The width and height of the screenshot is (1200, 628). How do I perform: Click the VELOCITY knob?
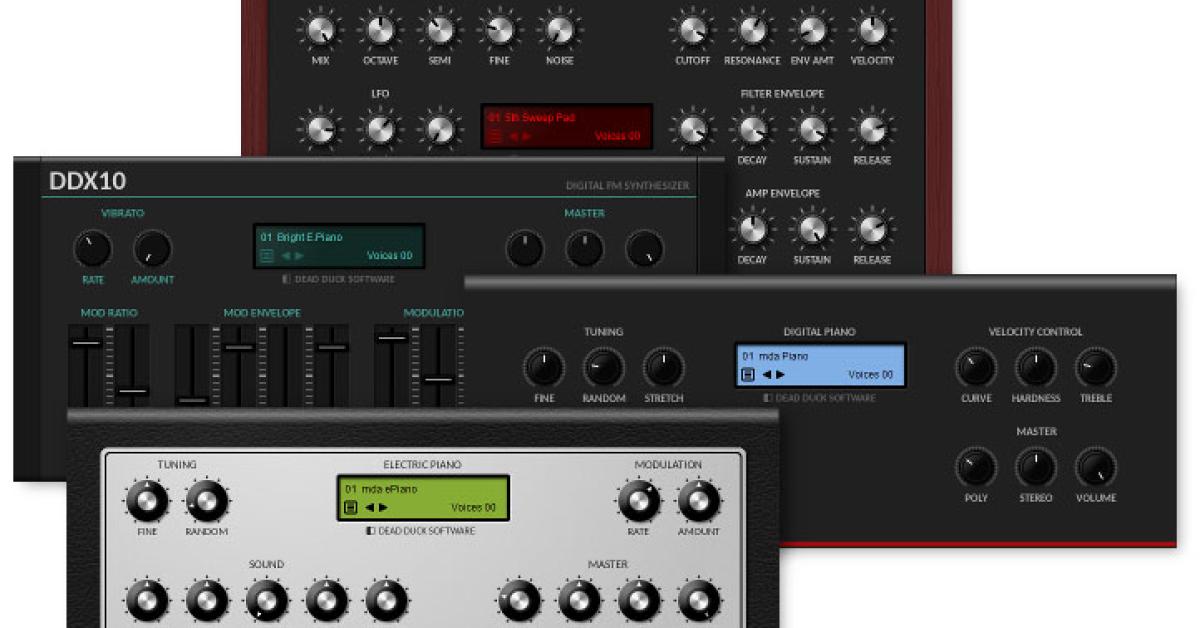click(872, 30)
